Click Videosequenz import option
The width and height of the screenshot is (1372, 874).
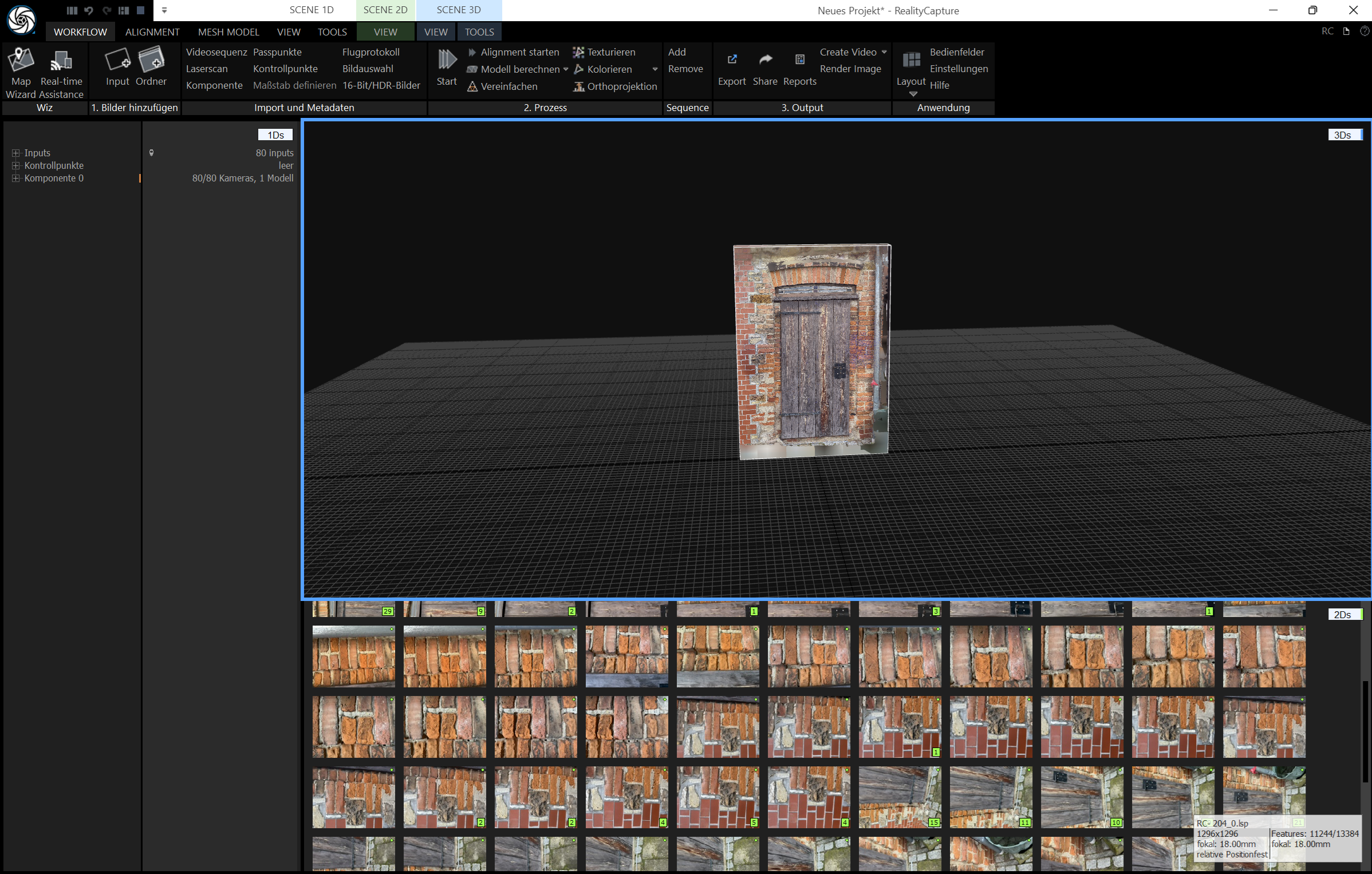(x=216, y=52)
